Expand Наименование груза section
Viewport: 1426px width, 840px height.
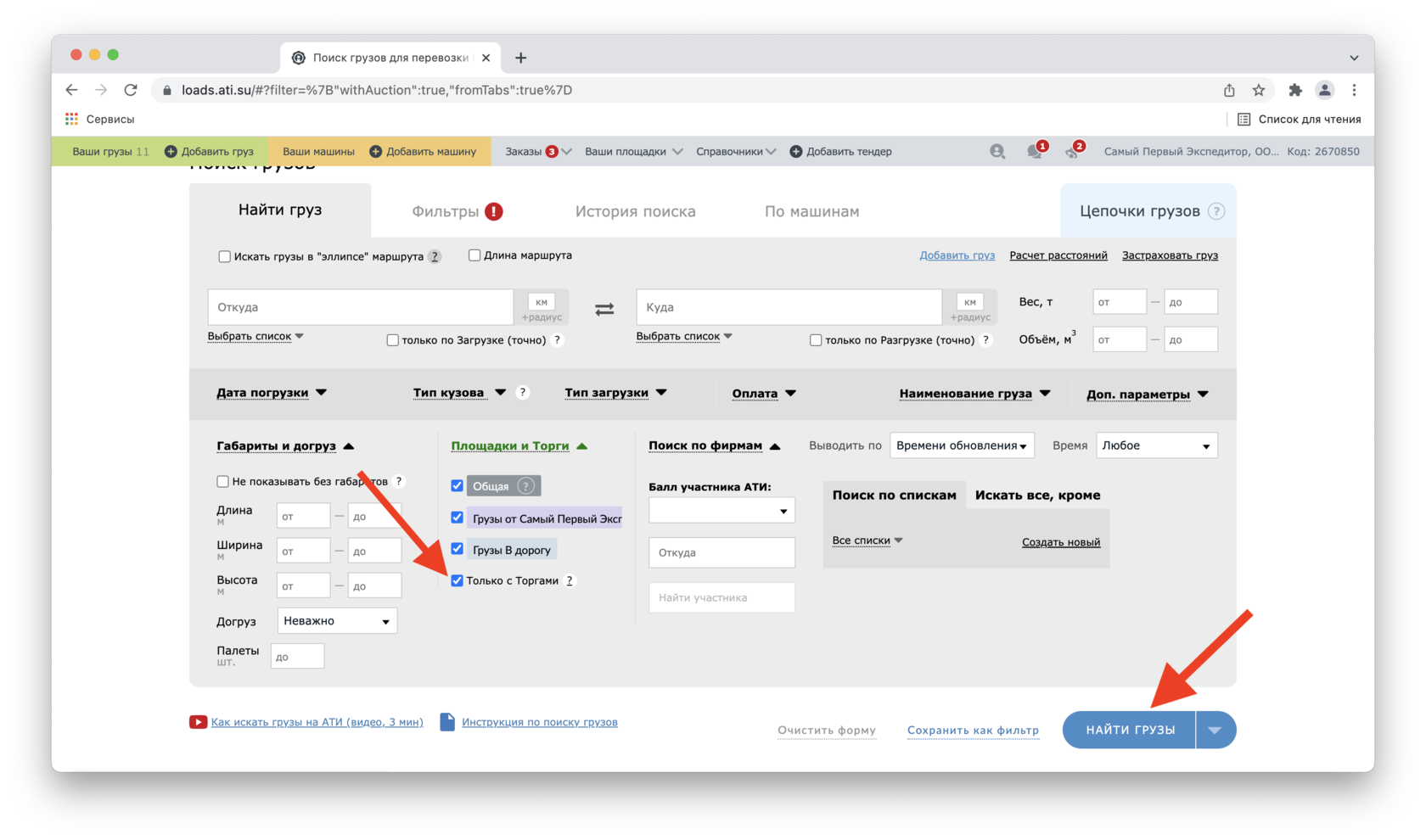(x=974, y=394)
